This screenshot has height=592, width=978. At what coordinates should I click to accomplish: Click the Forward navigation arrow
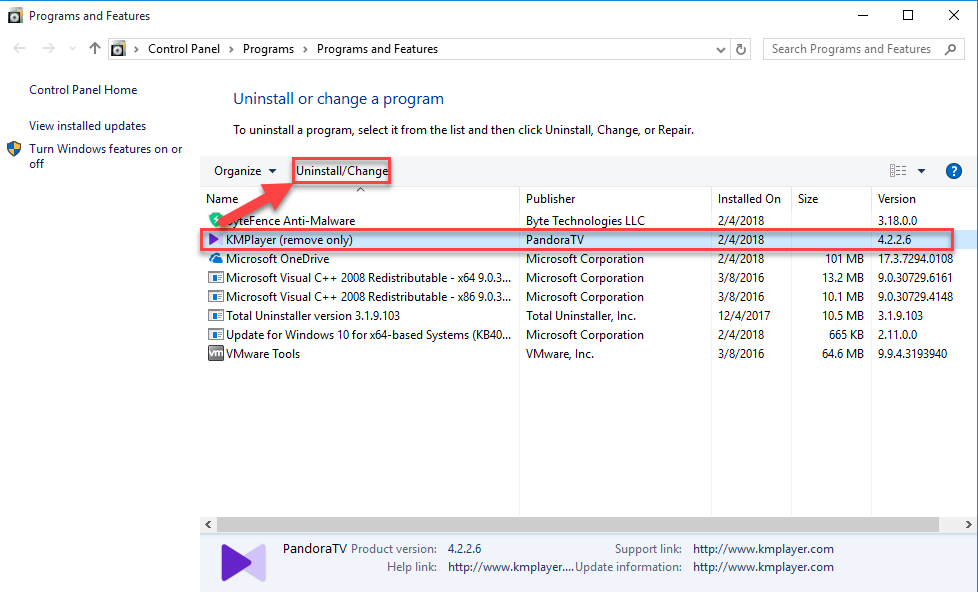[48, 49]
